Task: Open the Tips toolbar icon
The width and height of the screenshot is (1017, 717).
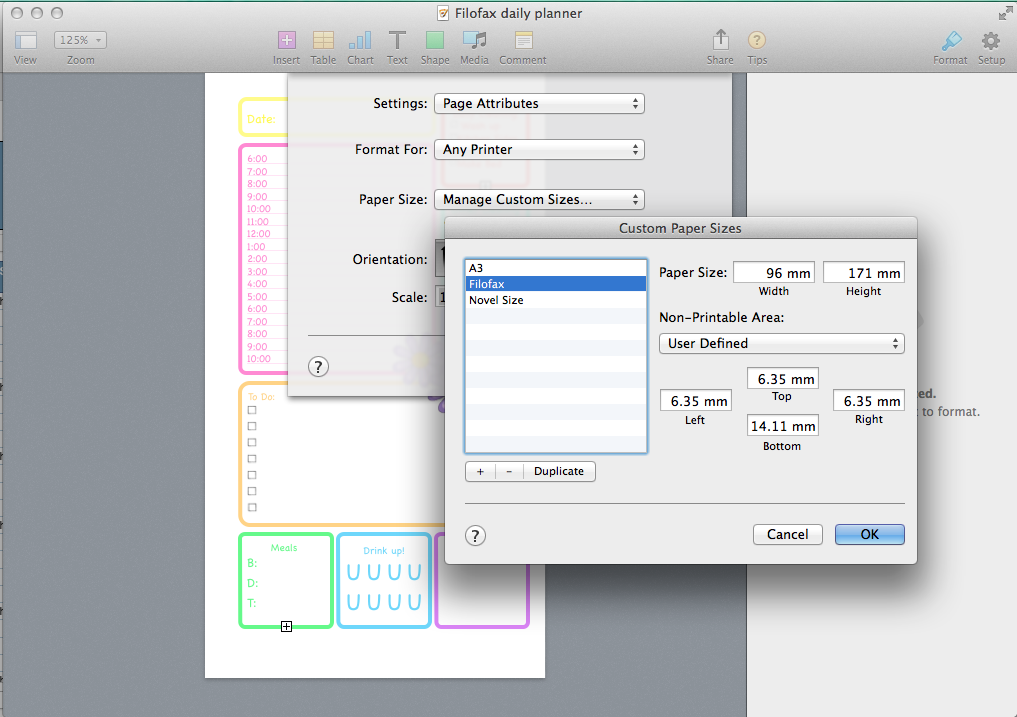Action: [757, 40]
